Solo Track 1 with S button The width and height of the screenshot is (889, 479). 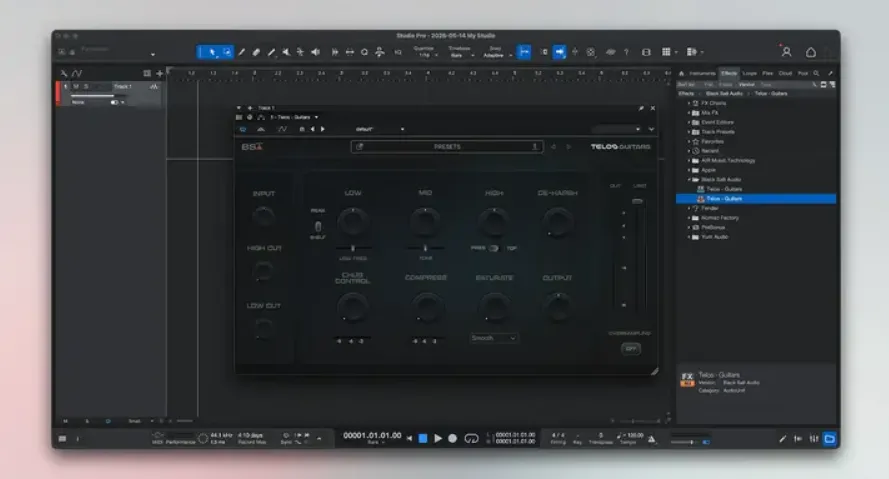coord(86,87)
